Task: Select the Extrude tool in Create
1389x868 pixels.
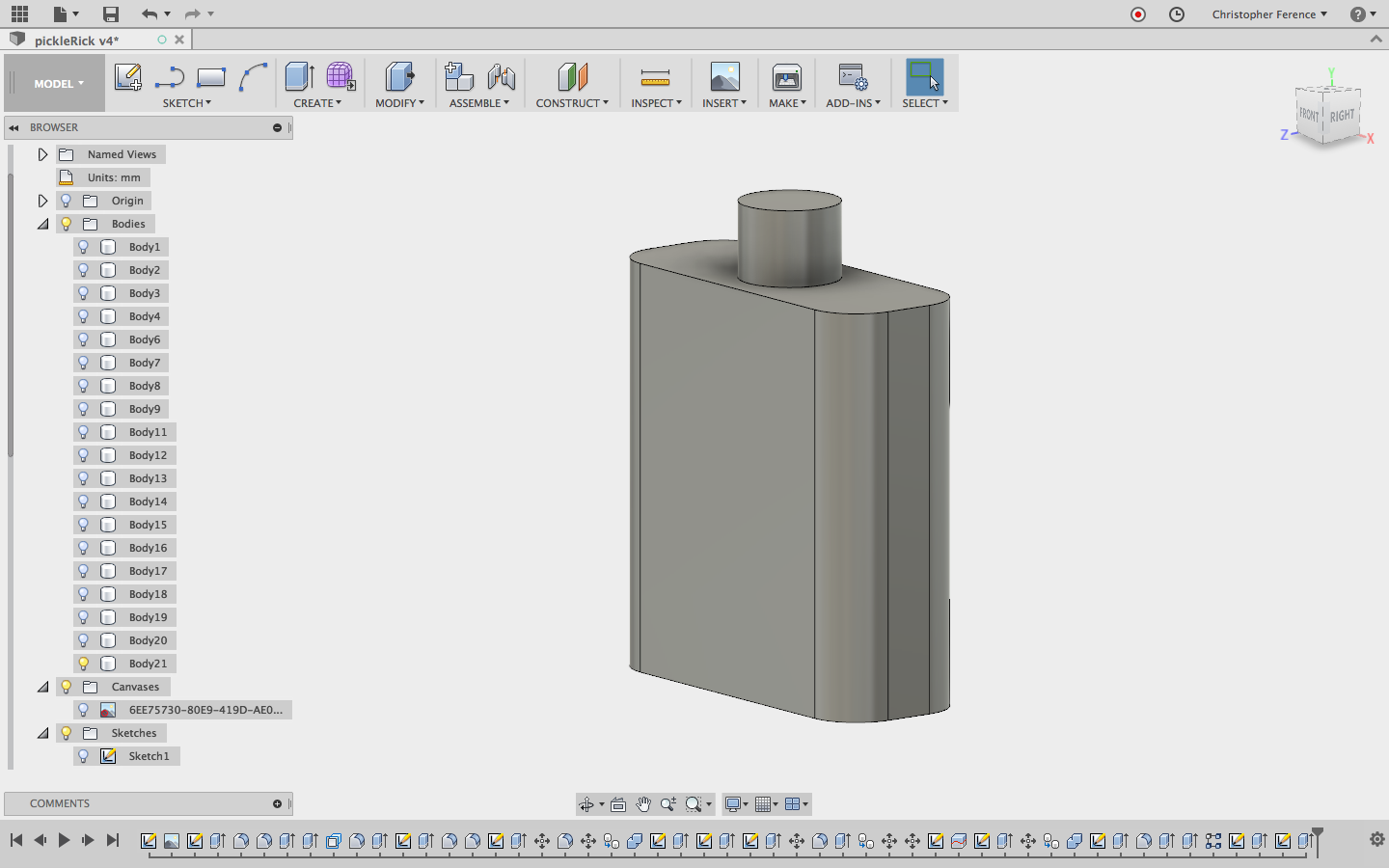Action: pos(299,77)
